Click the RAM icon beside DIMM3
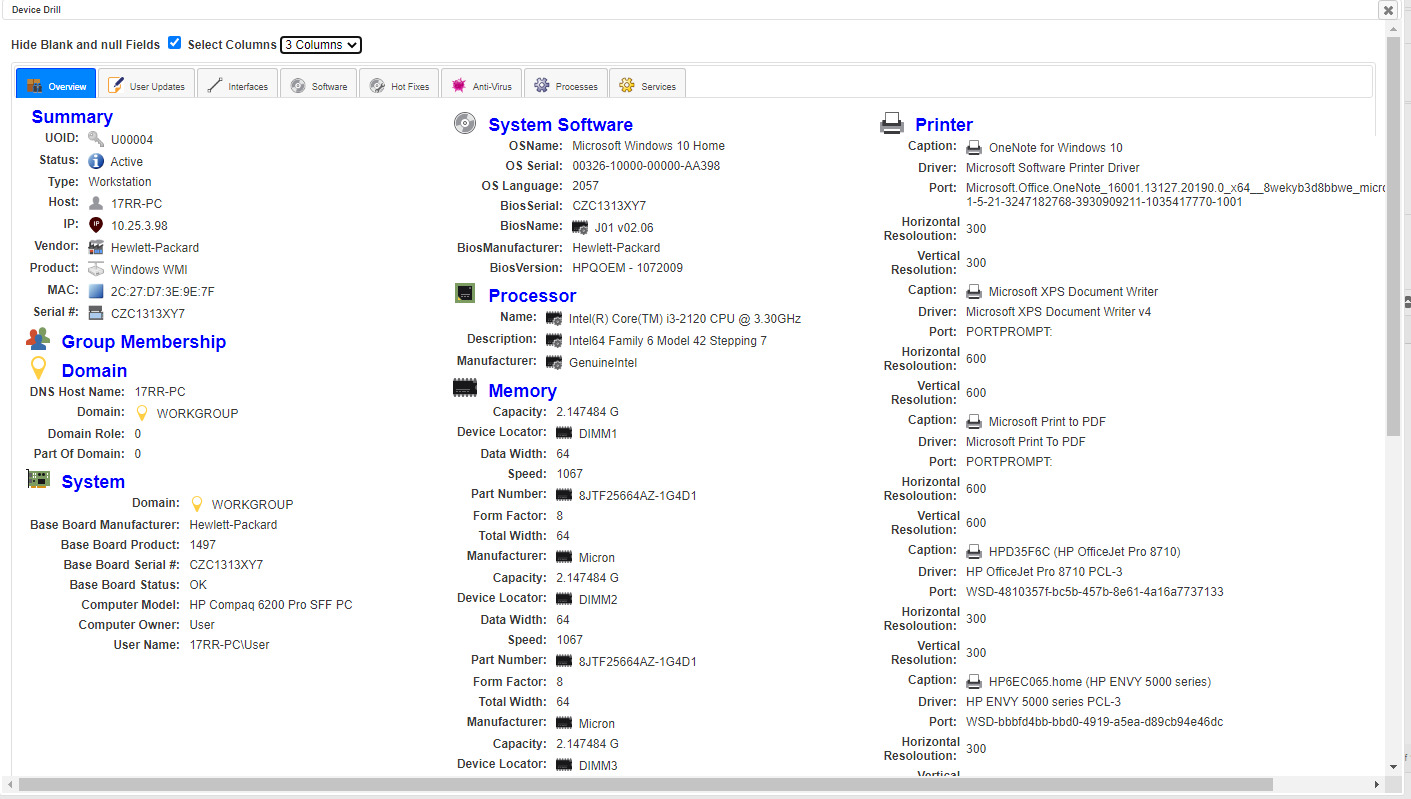 (564, 766)
